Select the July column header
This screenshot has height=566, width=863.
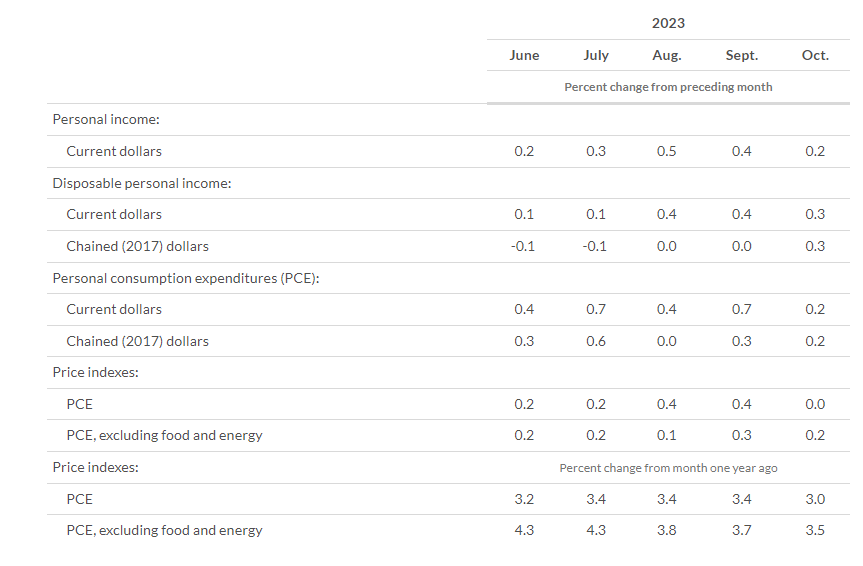tap(596, 56)
